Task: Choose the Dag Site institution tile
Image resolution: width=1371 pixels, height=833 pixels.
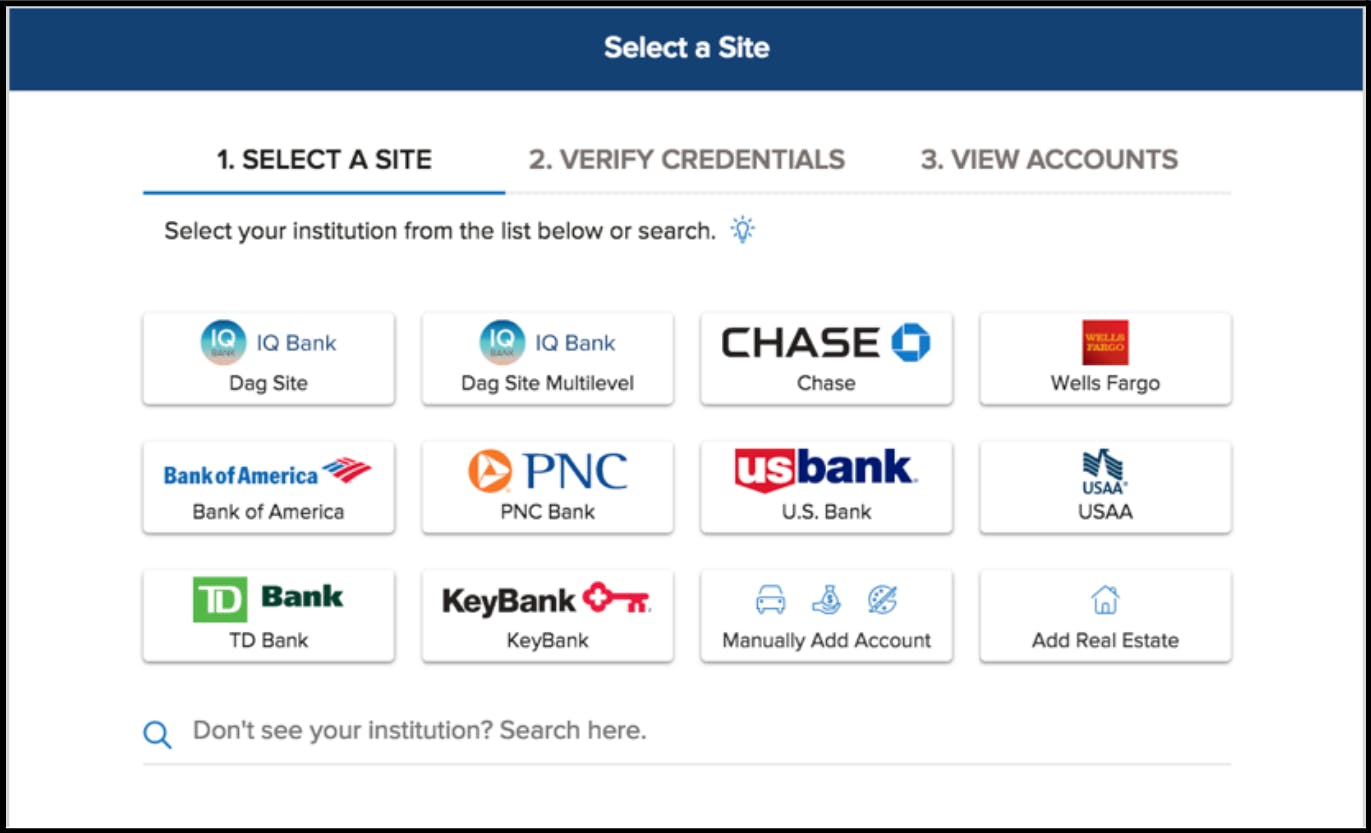Action: tap(268, 359)
